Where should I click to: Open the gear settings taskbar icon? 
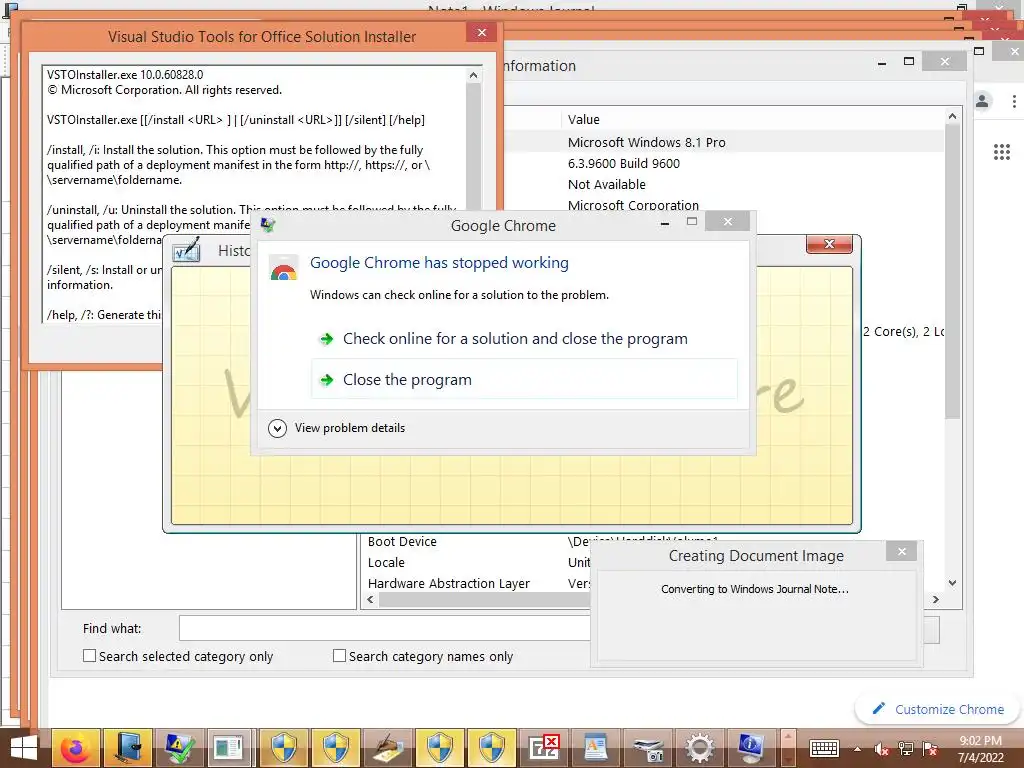tap(699, 748)
